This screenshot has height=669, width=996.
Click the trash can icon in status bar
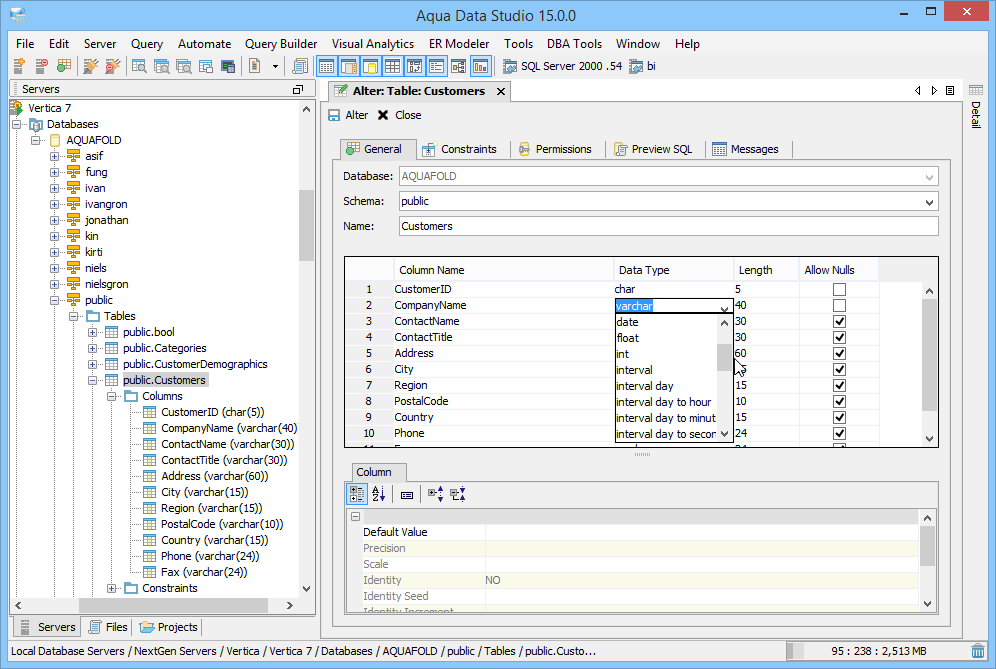(x=978, y=651)
